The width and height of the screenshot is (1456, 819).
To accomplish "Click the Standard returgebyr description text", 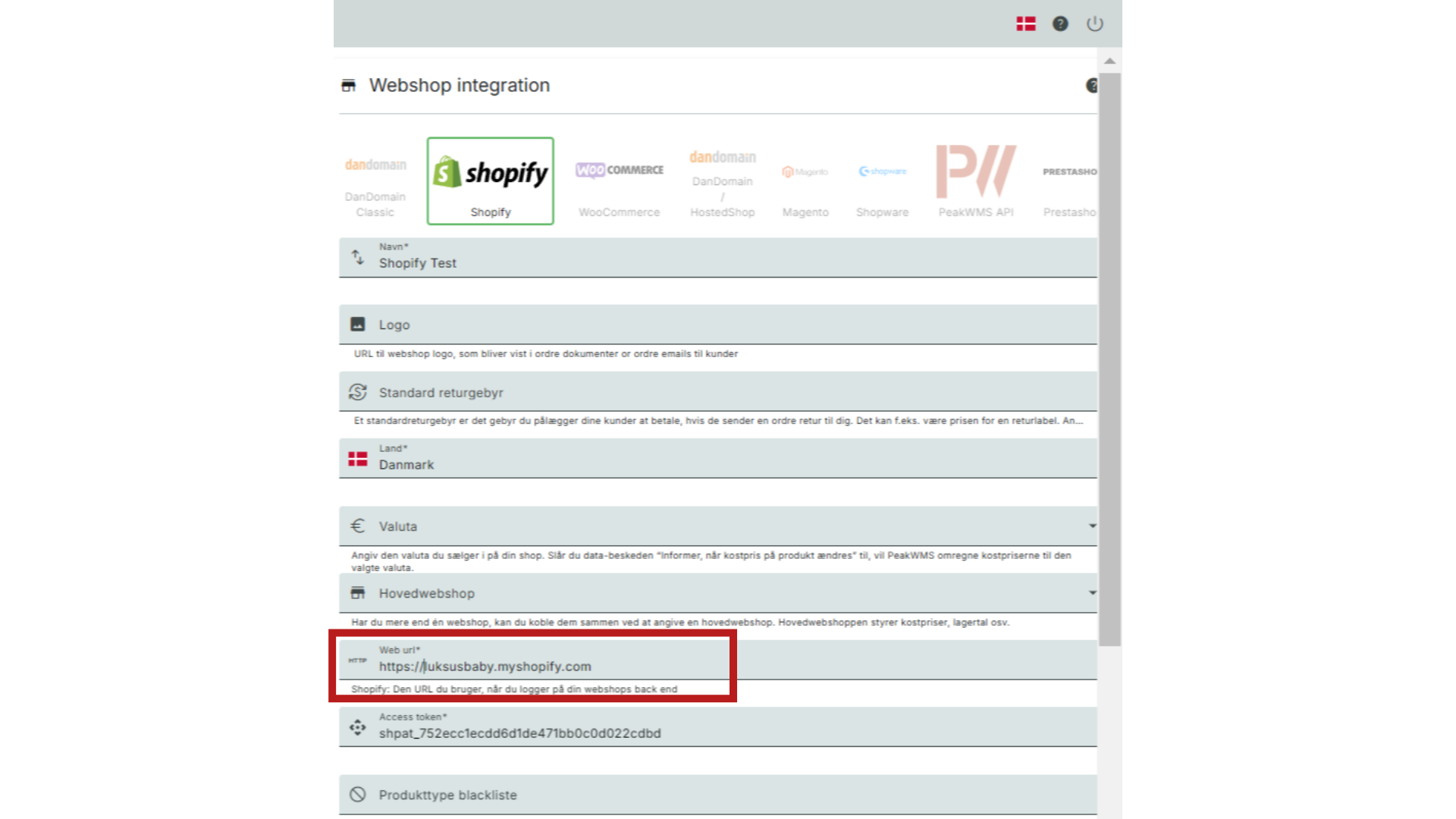I will [x=718, y=420].
